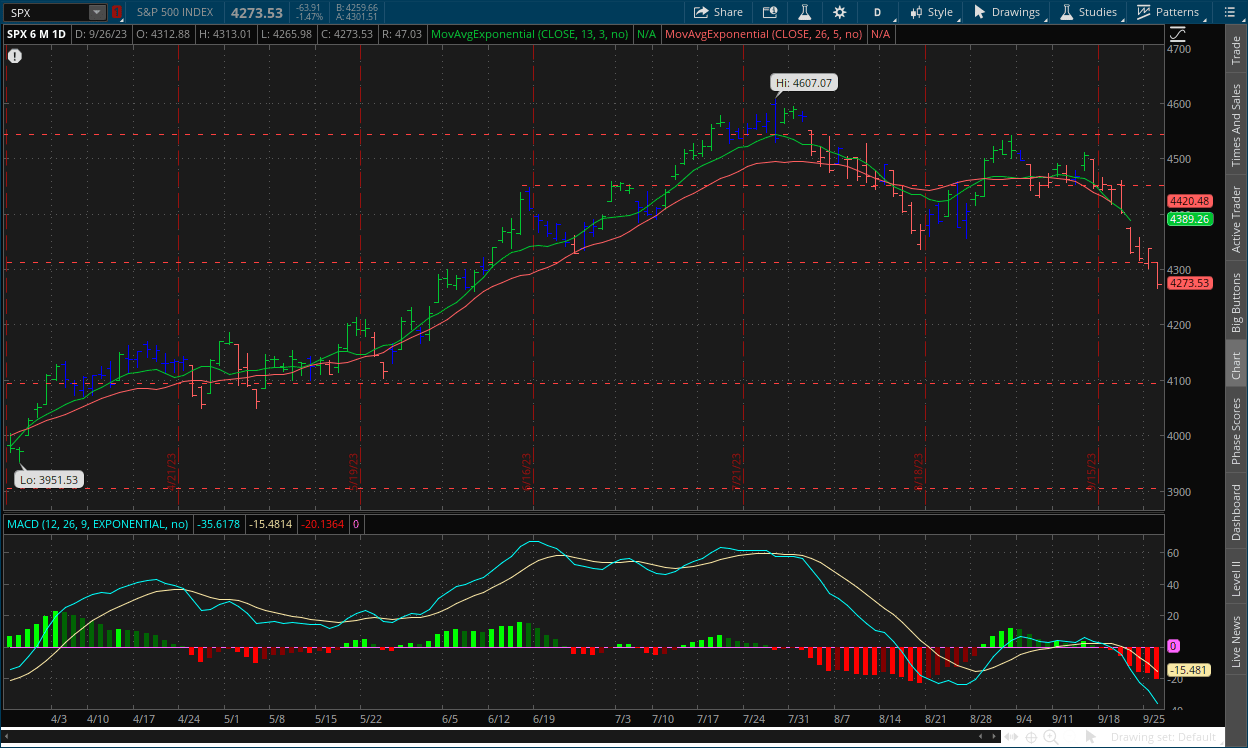Click the Drawing set: Default label
1248x748 pixels.
point(1163,738)
